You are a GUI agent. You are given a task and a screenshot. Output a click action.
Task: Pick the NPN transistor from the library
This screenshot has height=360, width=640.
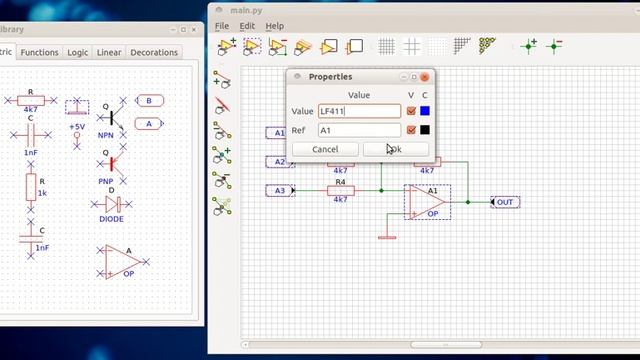(x=111, y=118)
